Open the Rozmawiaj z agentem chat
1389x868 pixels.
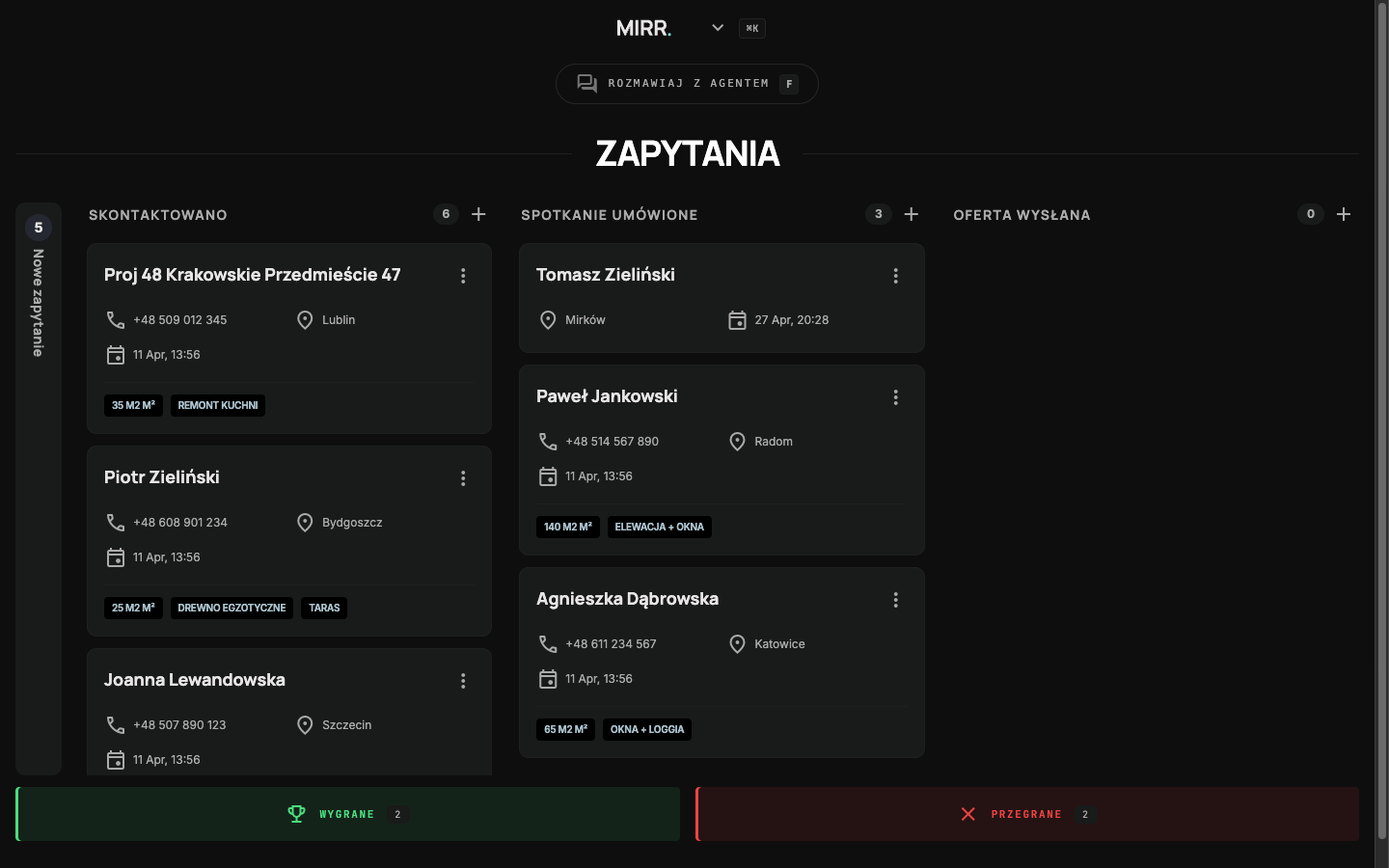pos(687,84)
